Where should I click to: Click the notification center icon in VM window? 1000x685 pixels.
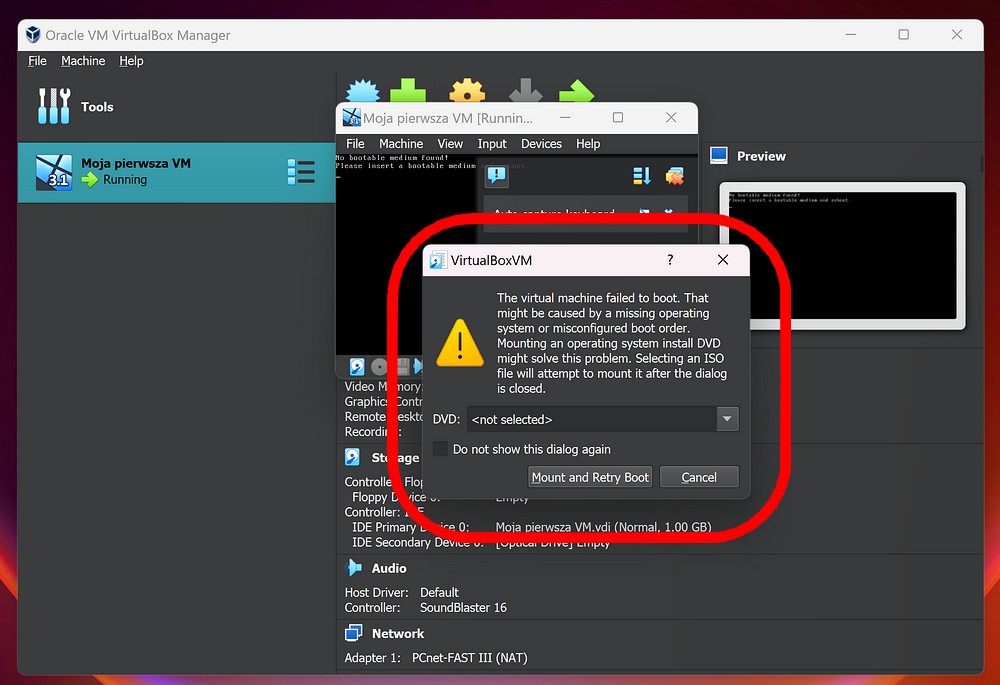(497, 176)
